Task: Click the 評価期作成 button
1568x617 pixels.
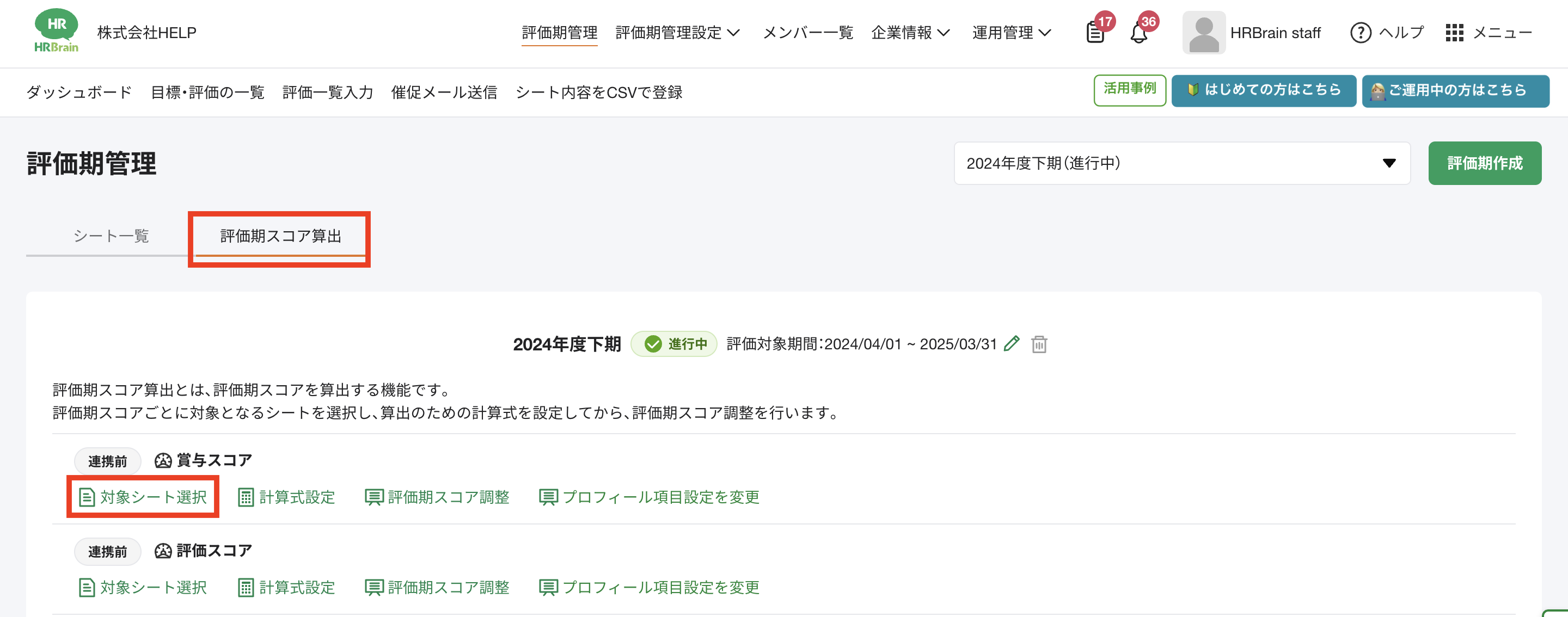Action: point(1484,163)
